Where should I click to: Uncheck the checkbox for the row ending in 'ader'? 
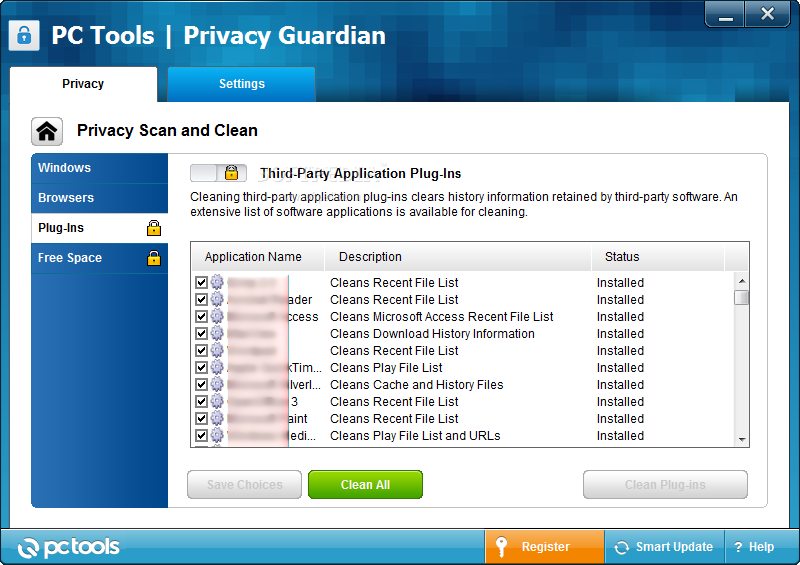tap(201, 299)
